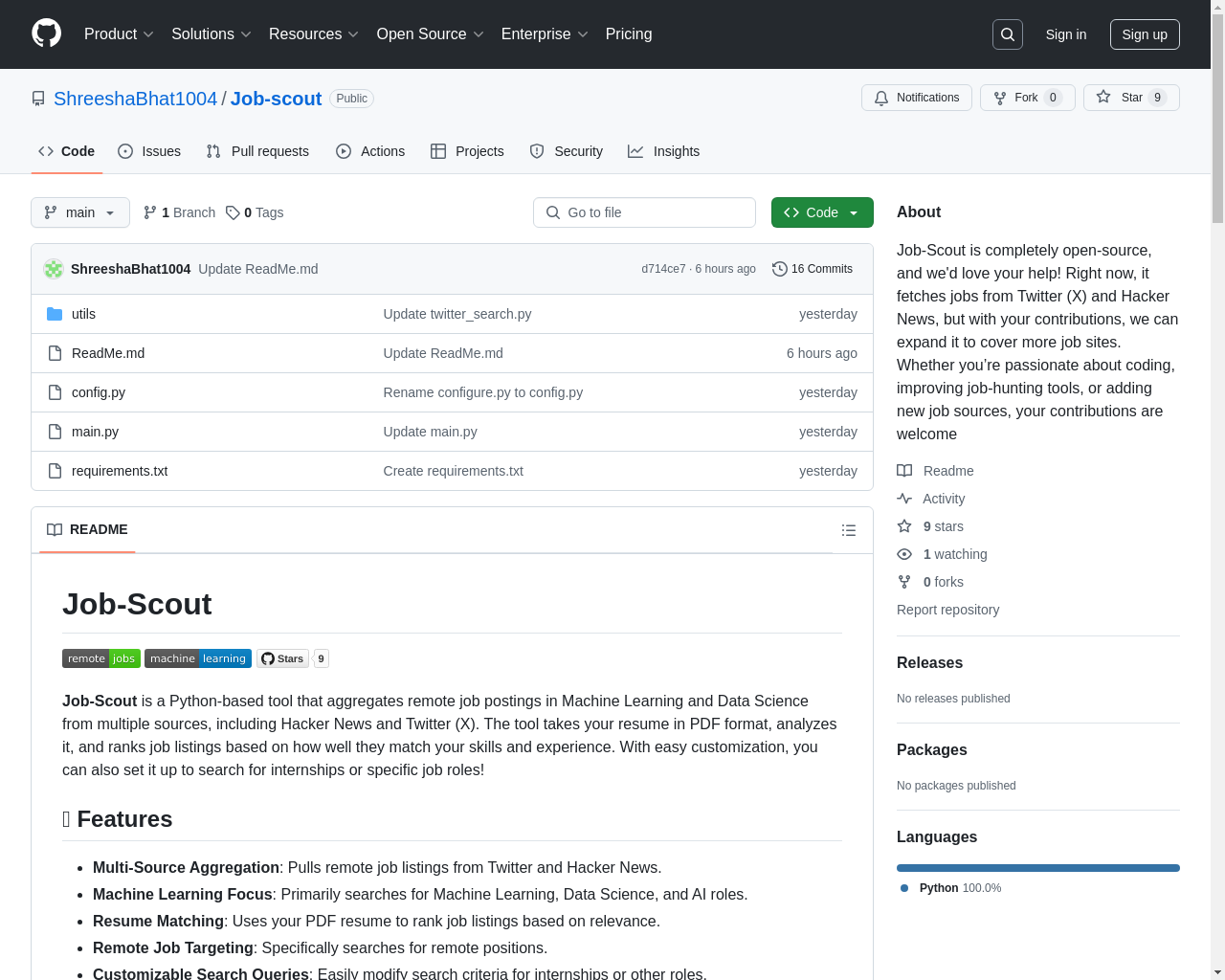Open Activity in the About sidebar
The height and width of the screenshot is (980, 1225).
pos(931,499)
